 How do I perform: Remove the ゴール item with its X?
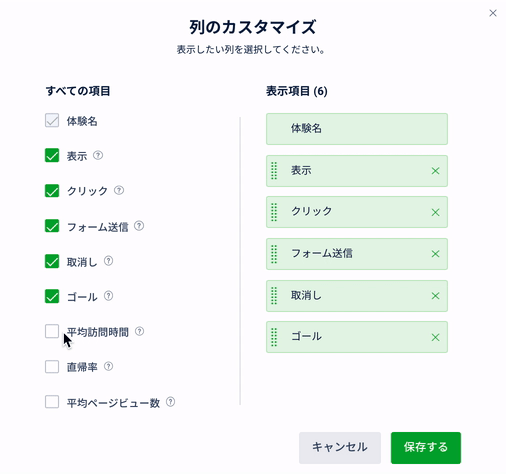pyautogui.click(x=435, y=337)
